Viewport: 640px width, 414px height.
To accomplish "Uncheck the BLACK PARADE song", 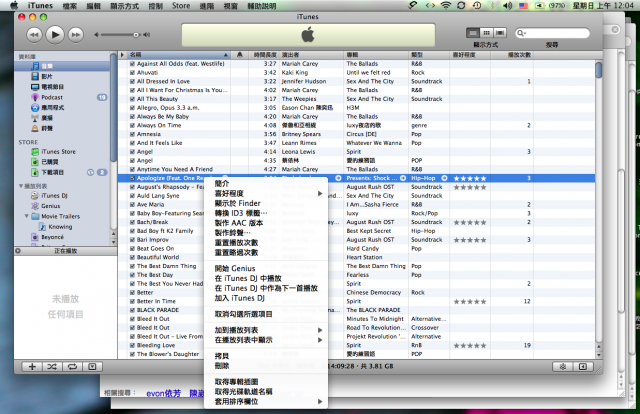I will [132, 310].
